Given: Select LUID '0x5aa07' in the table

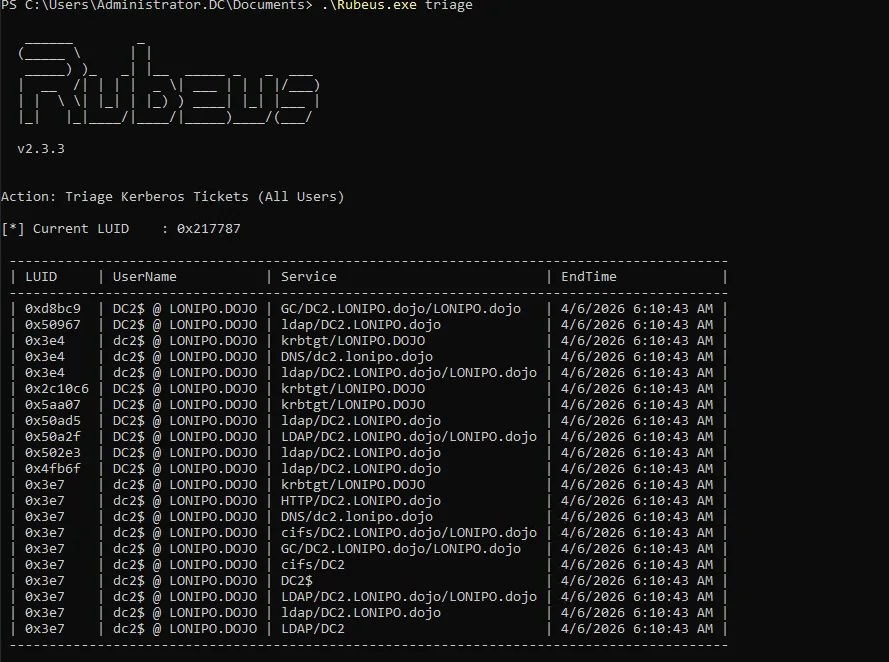Looking at the screenshot, I should pyautogui.click(x=53, y=405).
